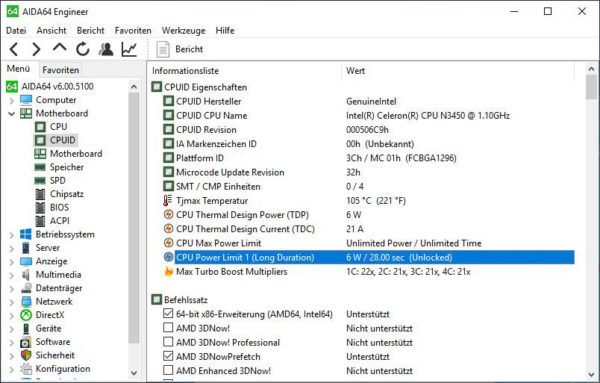Go up one level with the up arrow
This screenshot has width=600, height=383.
59,48
